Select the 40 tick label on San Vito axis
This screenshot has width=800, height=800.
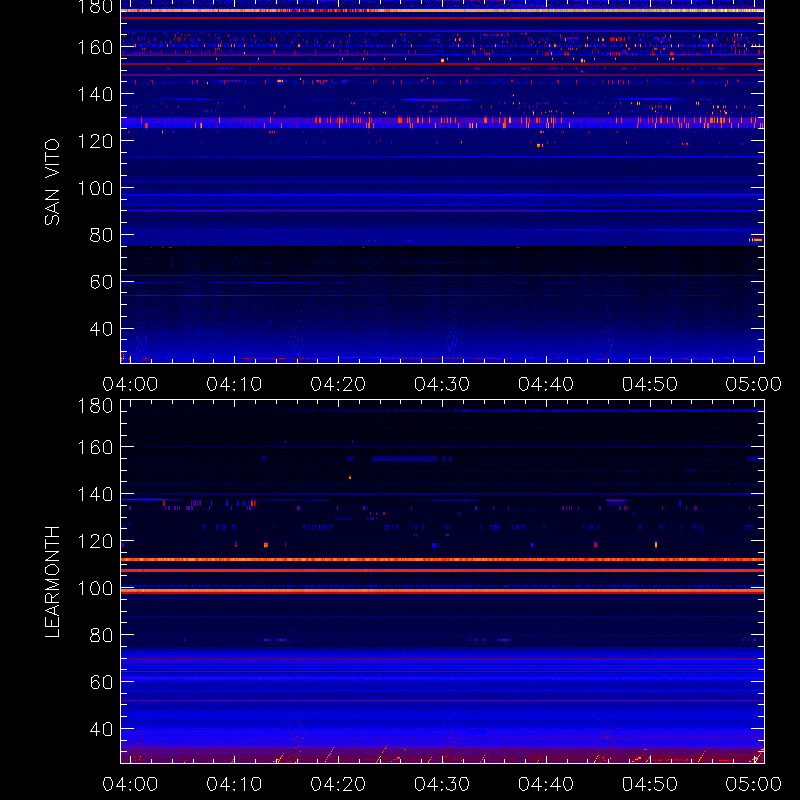(101, 329)
